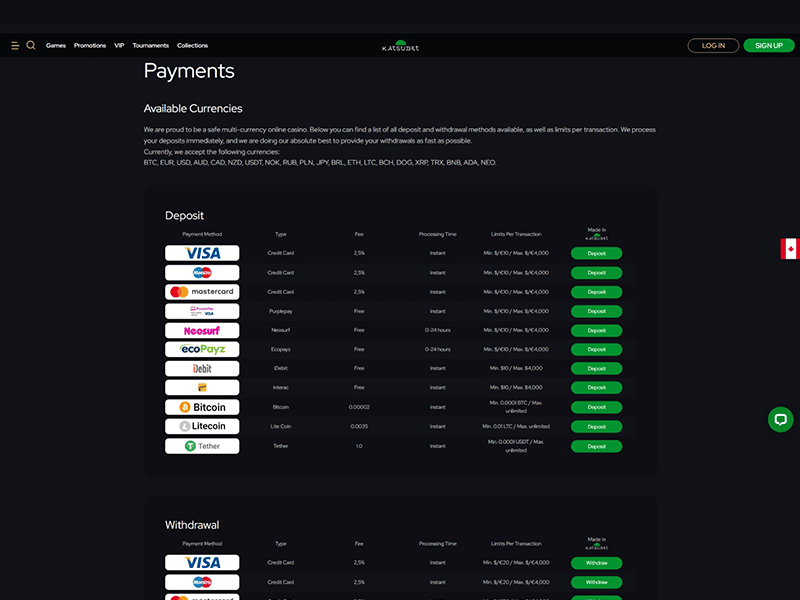
Task: Click Deposit button for Bitcoin
Action: [596, 407]
